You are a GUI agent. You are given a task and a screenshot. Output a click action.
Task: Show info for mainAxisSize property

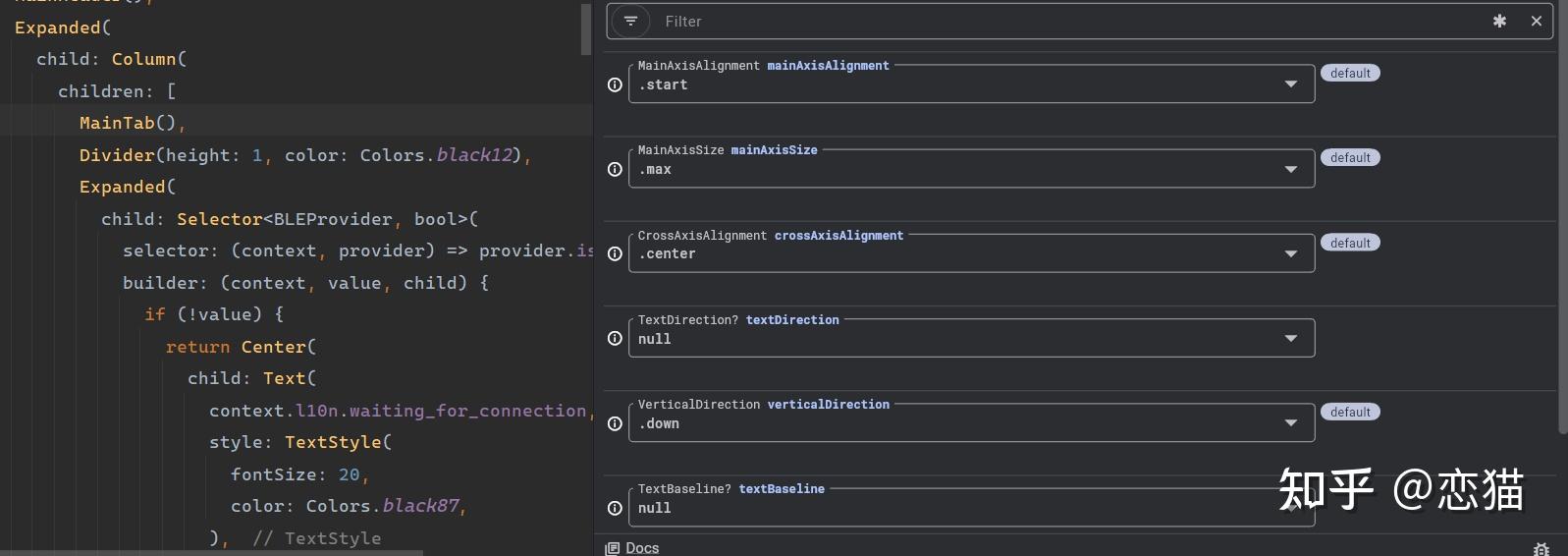pos(615,169)
